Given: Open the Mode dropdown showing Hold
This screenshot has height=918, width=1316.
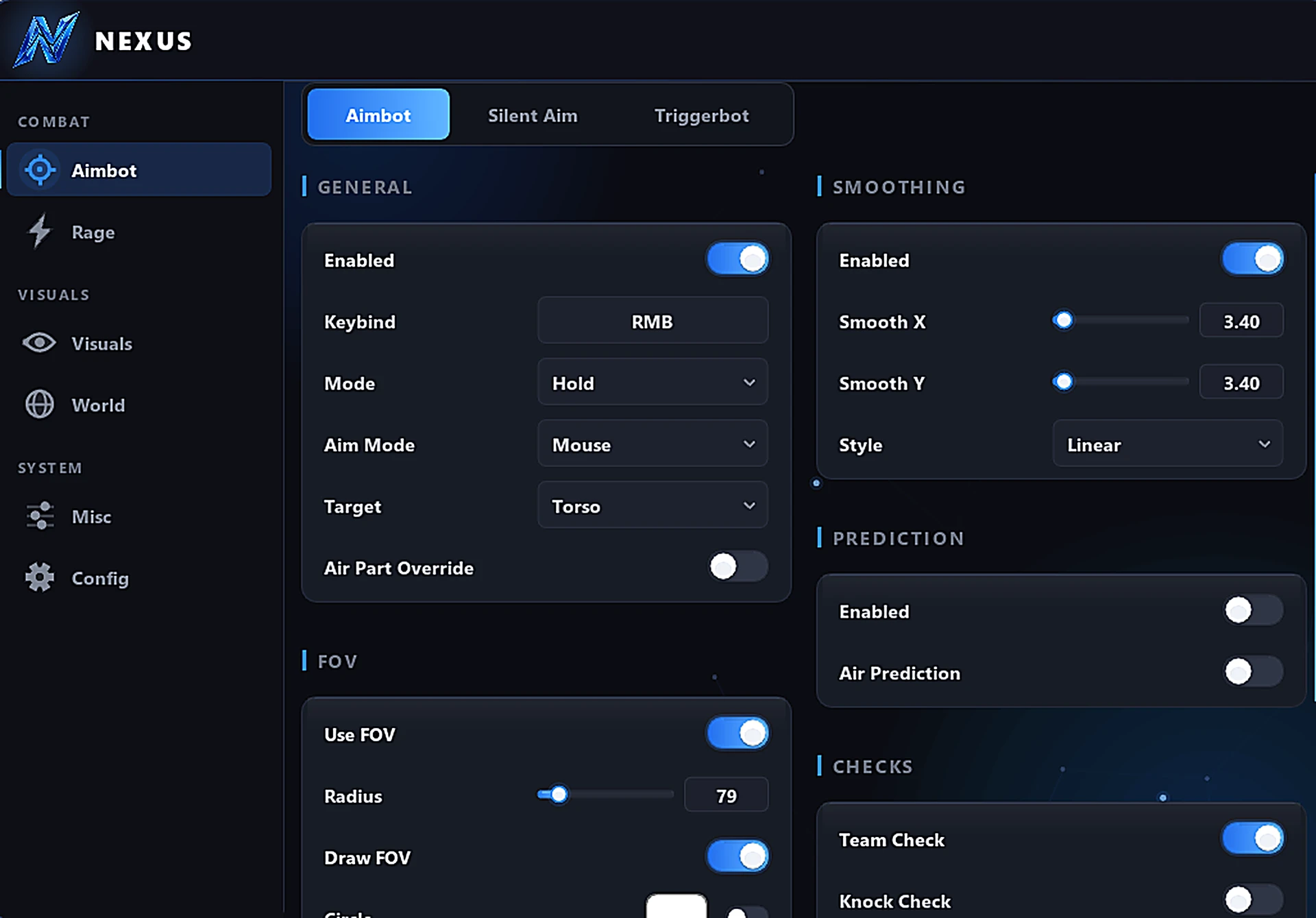Looking at the screenshot, I should point(653,382).
